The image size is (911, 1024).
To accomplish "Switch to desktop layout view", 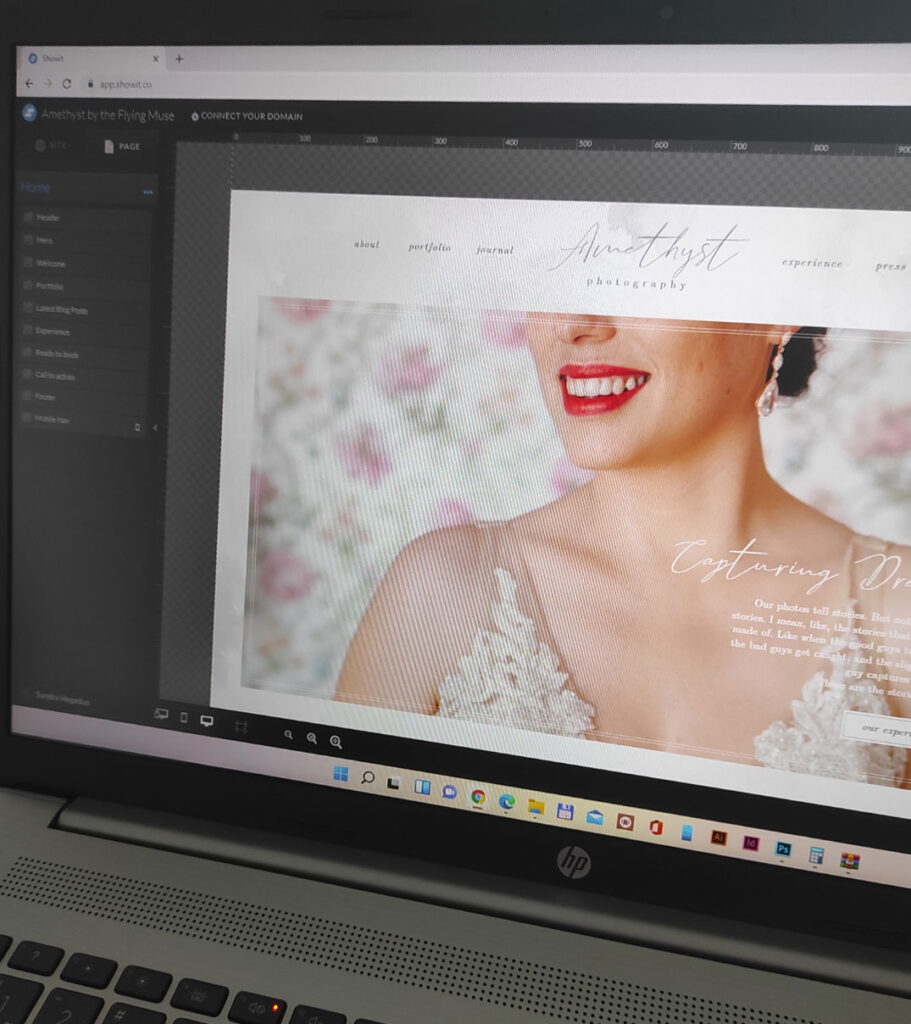I will click(207, 721).
